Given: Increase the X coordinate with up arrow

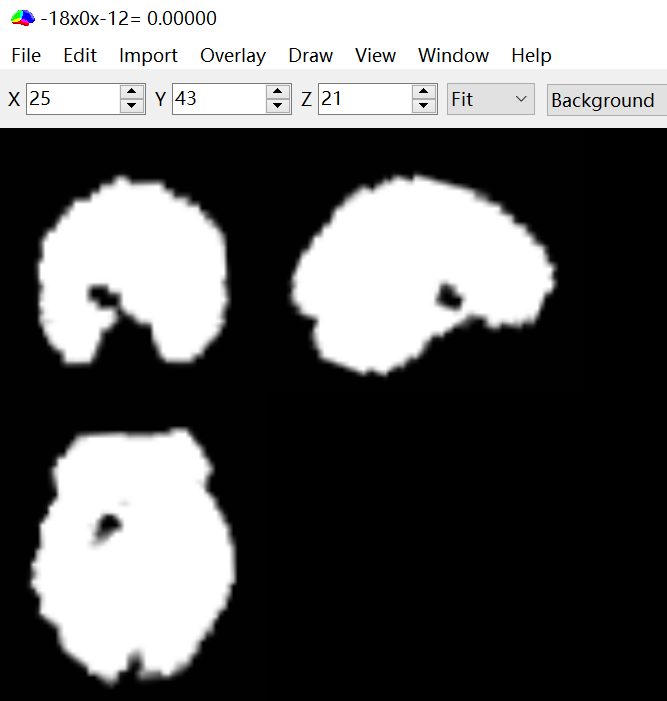Looking at the screenshot, I should pyautogui.click(x=132, y=92).
